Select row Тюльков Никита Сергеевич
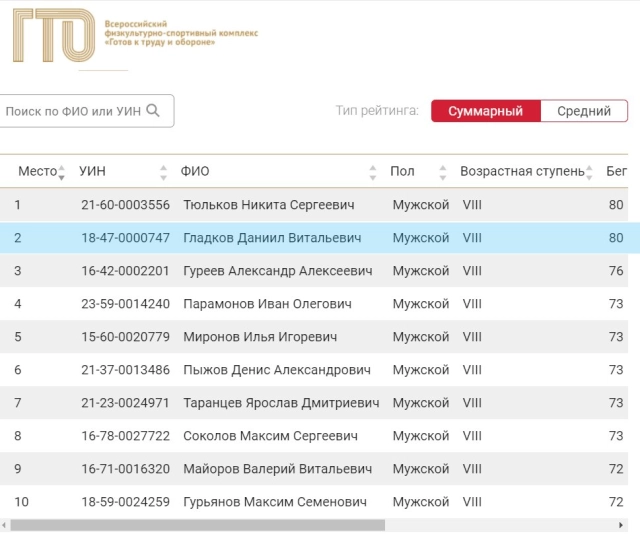The image size is (640, 538). click(x=314, y=205)
